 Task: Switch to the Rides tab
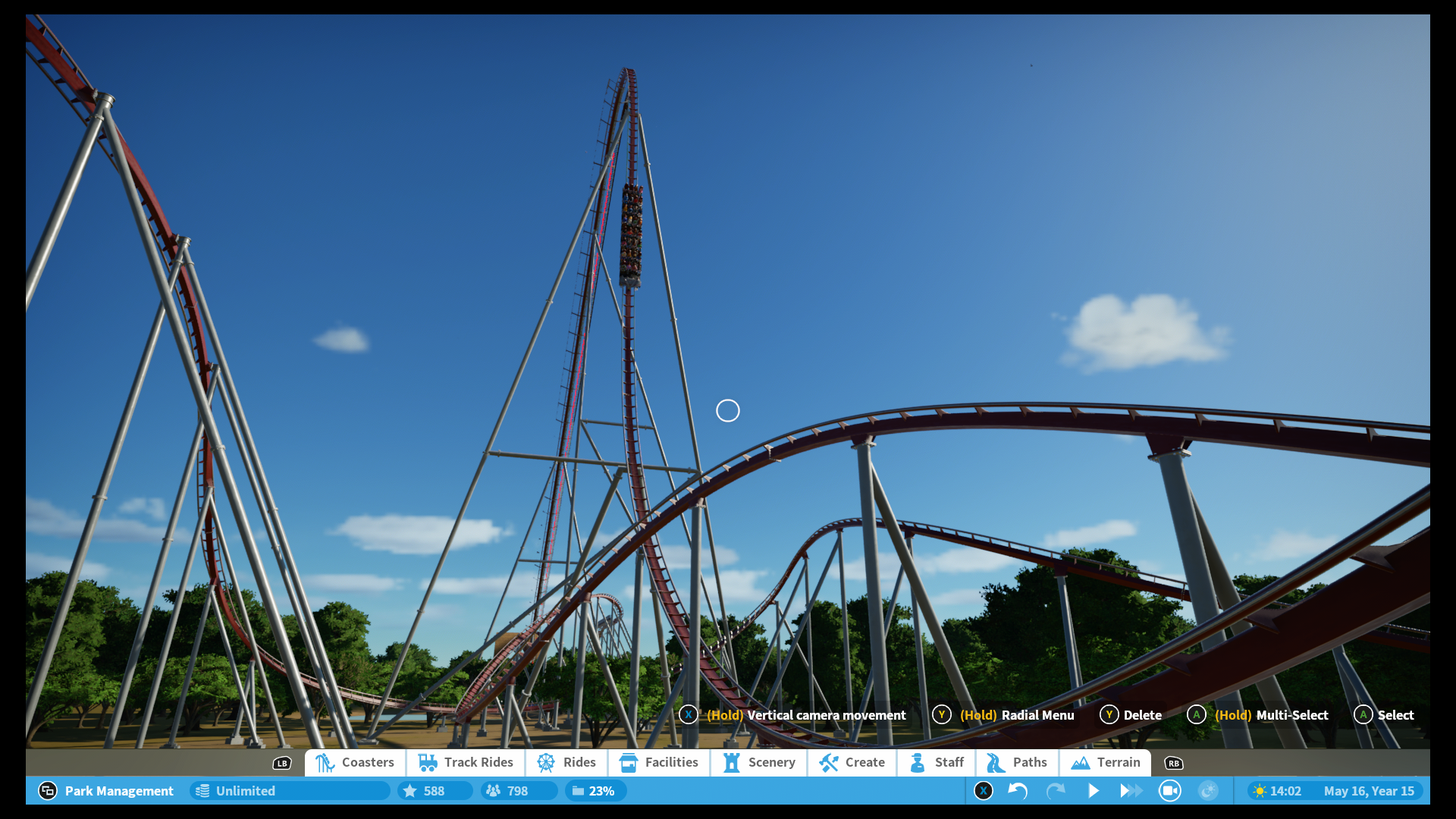click(x=566, y=762)
